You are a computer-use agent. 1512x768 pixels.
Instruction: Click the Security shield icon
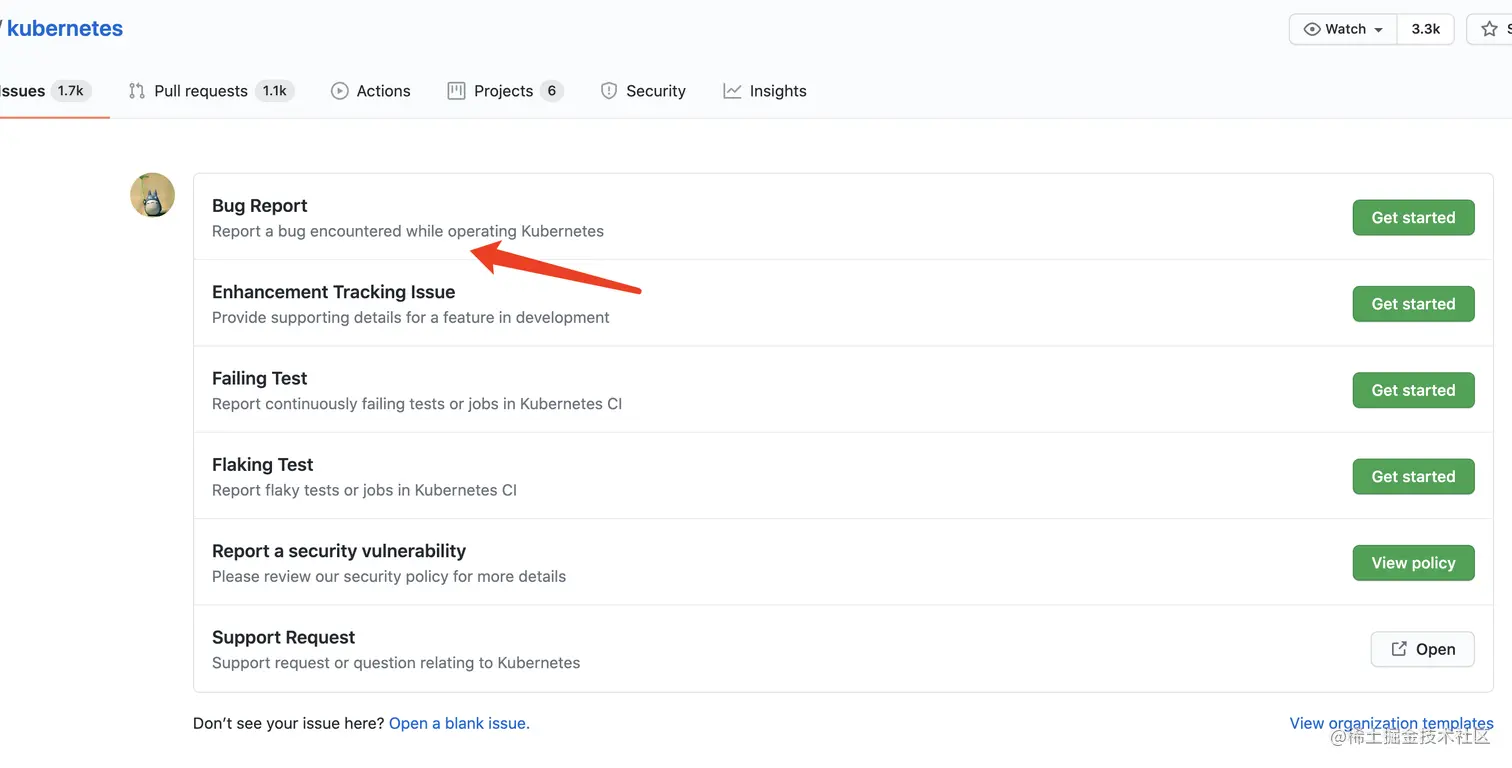pos(609,91)
